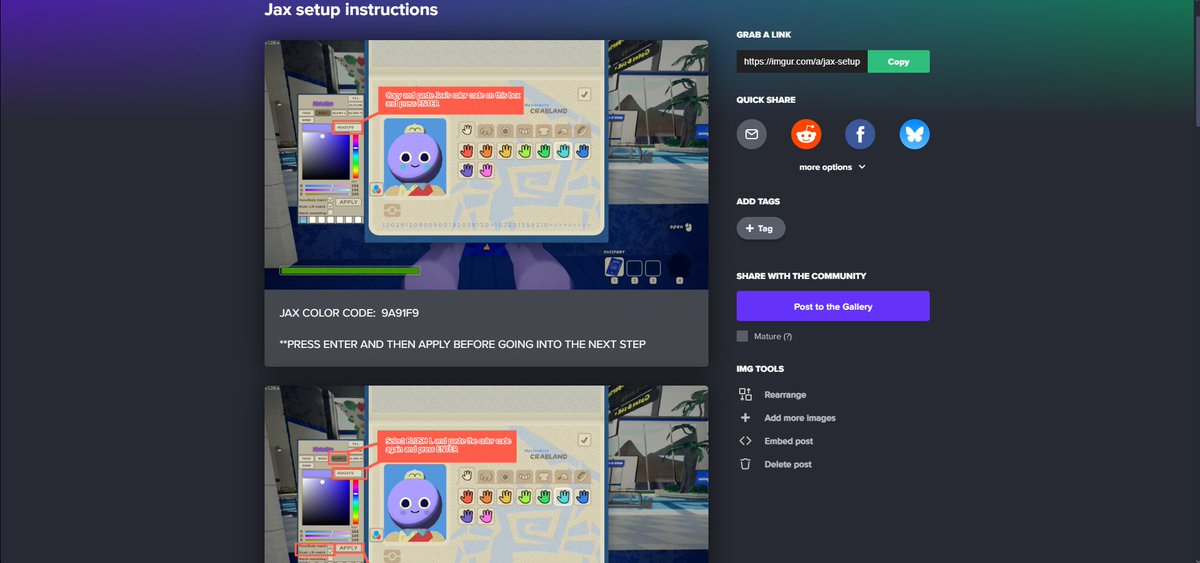The image size is (1200, 563).
Task: Open the first Jax color code image
Action: tap(486, 165)
